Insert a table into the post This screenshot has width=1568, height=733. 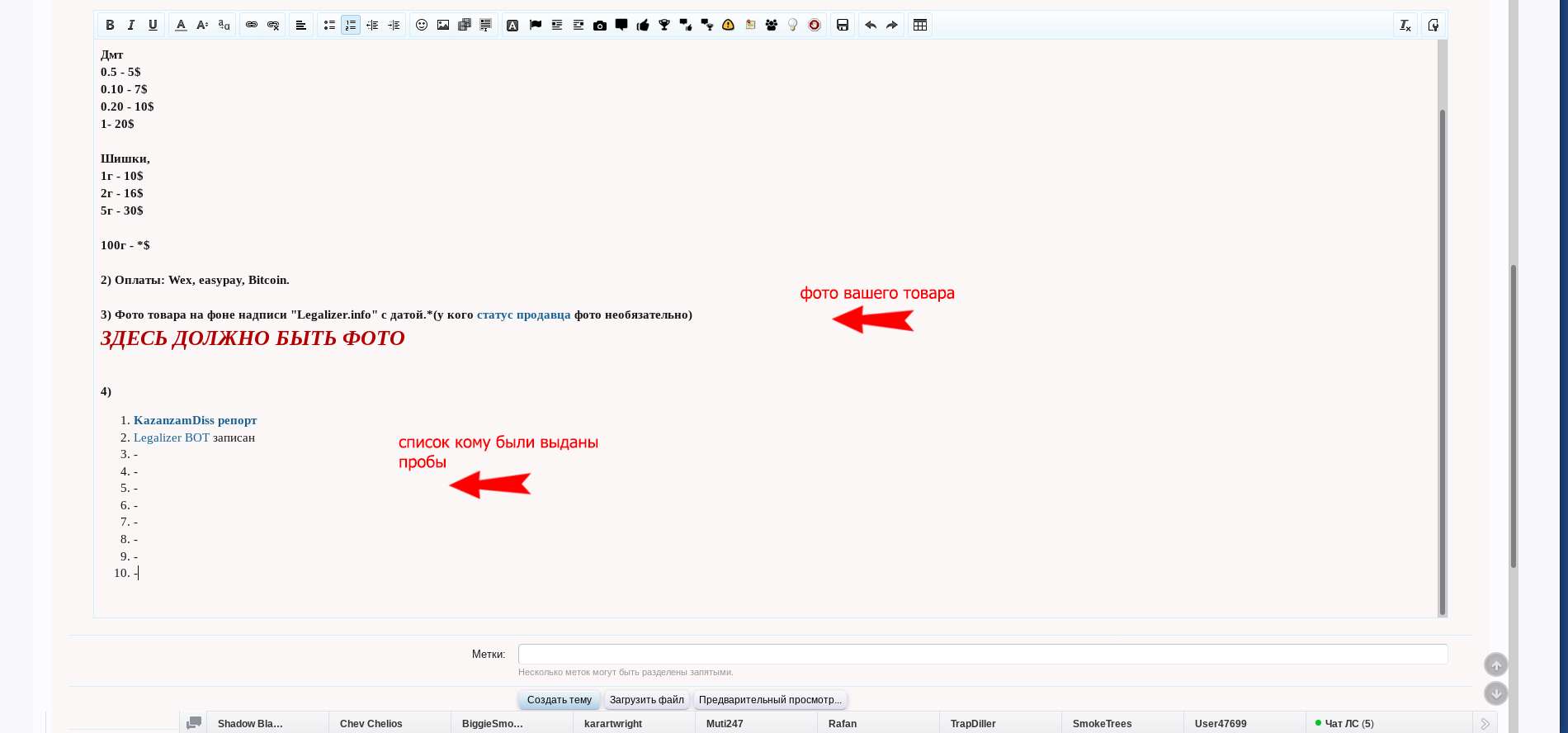(x=920, y=25)
